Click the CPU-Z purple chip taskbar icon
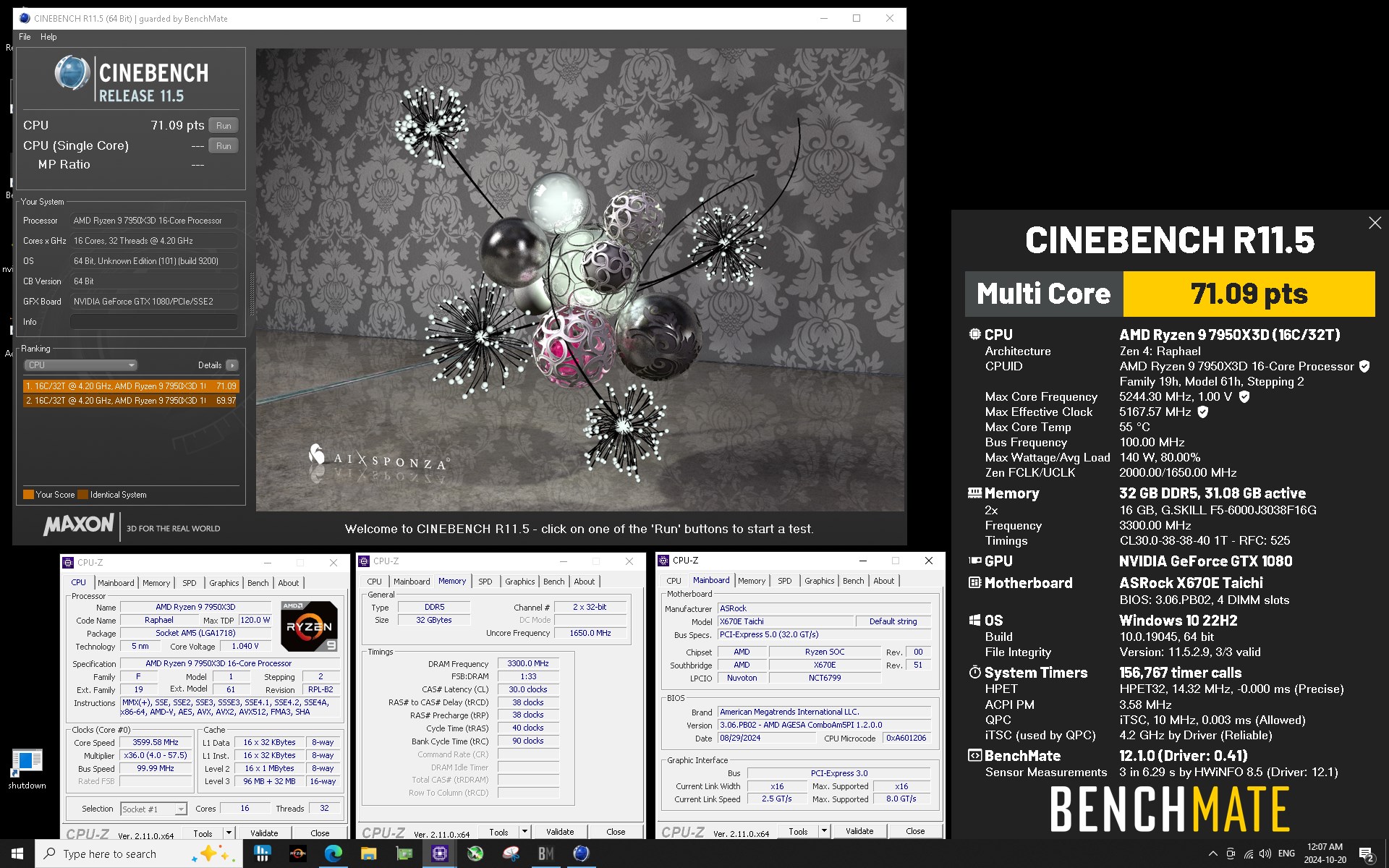Screen dimensions: 1389x868 (439, 854)
